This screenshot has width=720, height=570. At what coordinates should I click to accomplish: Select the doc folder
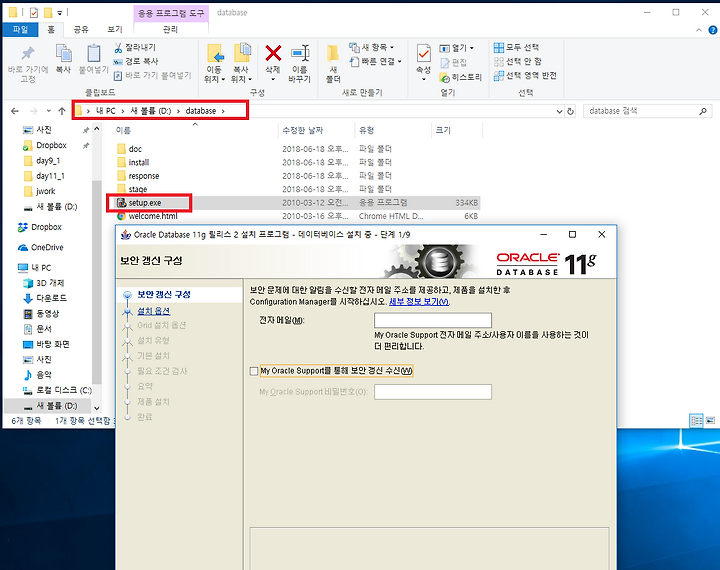(x=135, y=149)
